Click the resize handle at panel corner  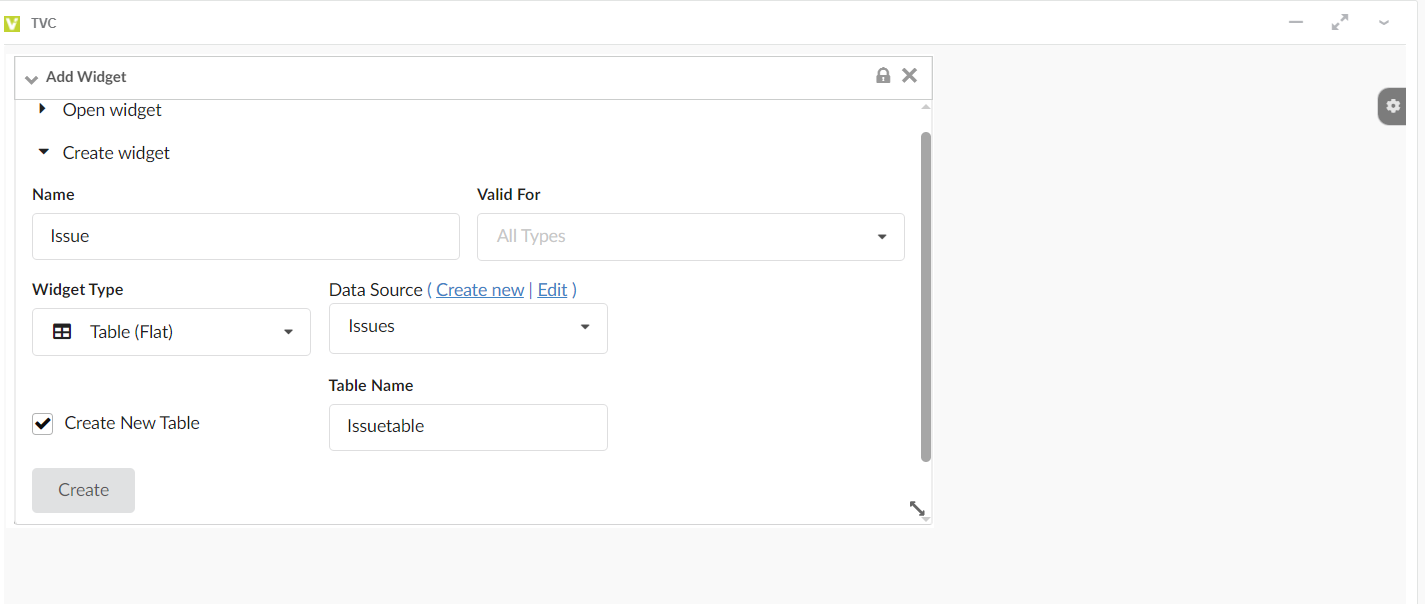pyautogui.click(x=917, y=508)
